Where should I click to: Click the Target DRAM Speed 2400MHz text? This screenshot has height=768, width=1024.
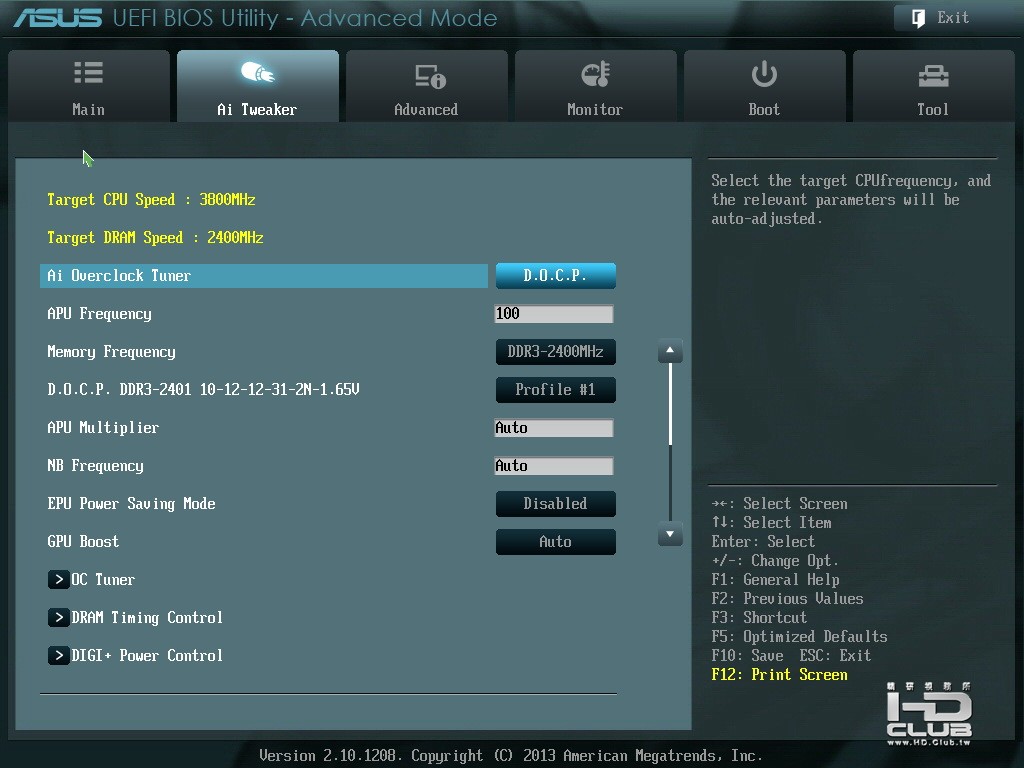[x=155, y=238]
